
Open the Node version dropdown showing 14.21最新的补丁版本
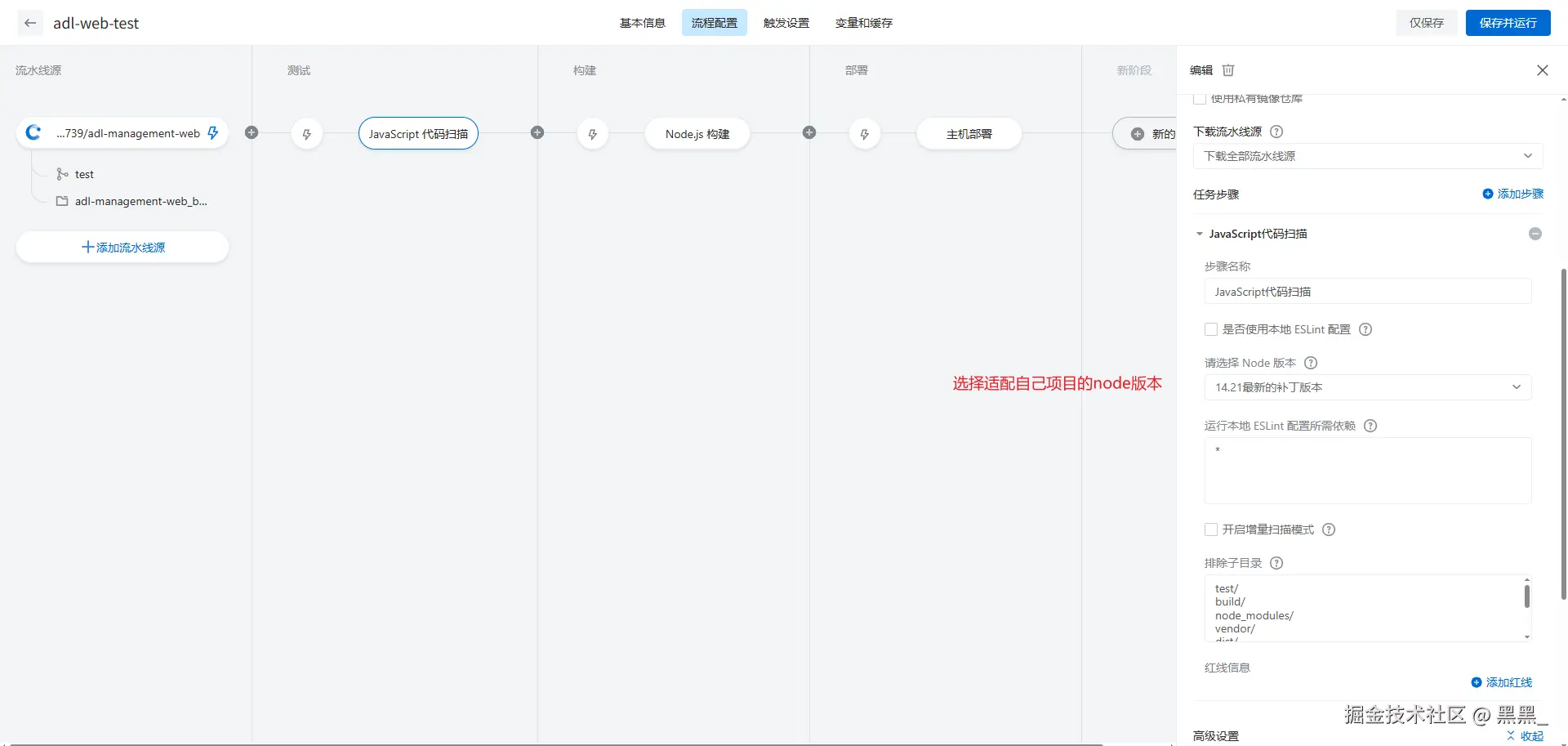(x=1368, y=387)
